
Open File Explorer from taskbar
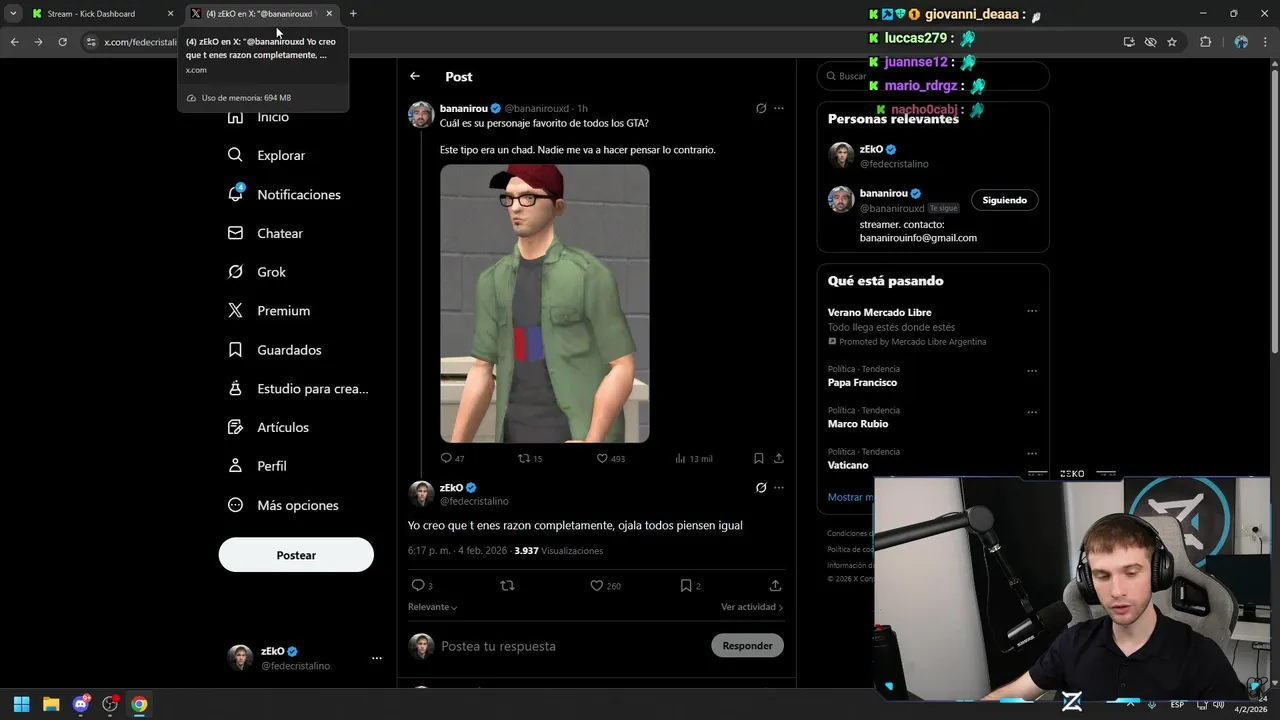click(x=51, y=704)
